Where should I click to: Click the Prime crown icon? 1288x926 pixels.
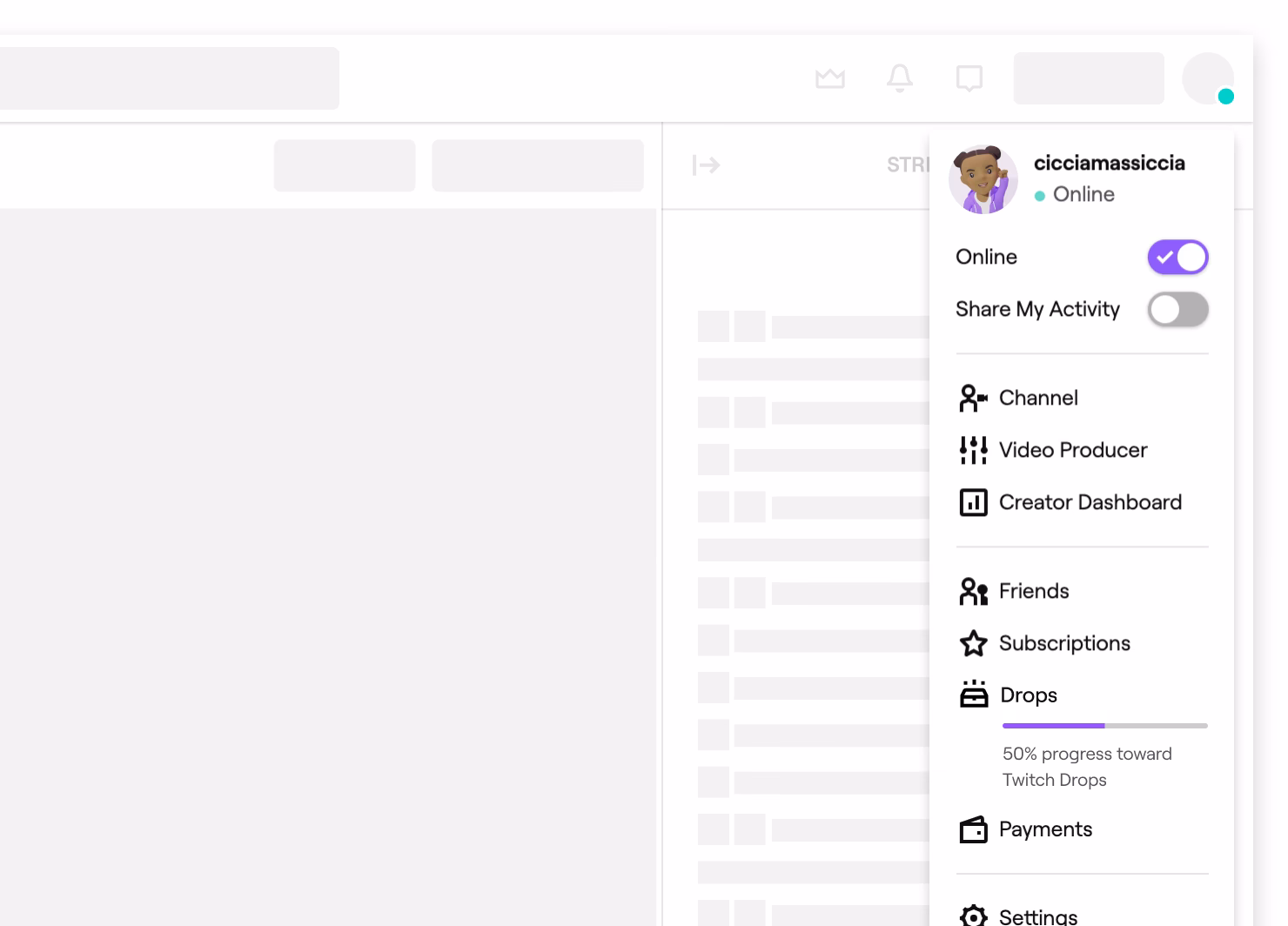coord(830,78)
